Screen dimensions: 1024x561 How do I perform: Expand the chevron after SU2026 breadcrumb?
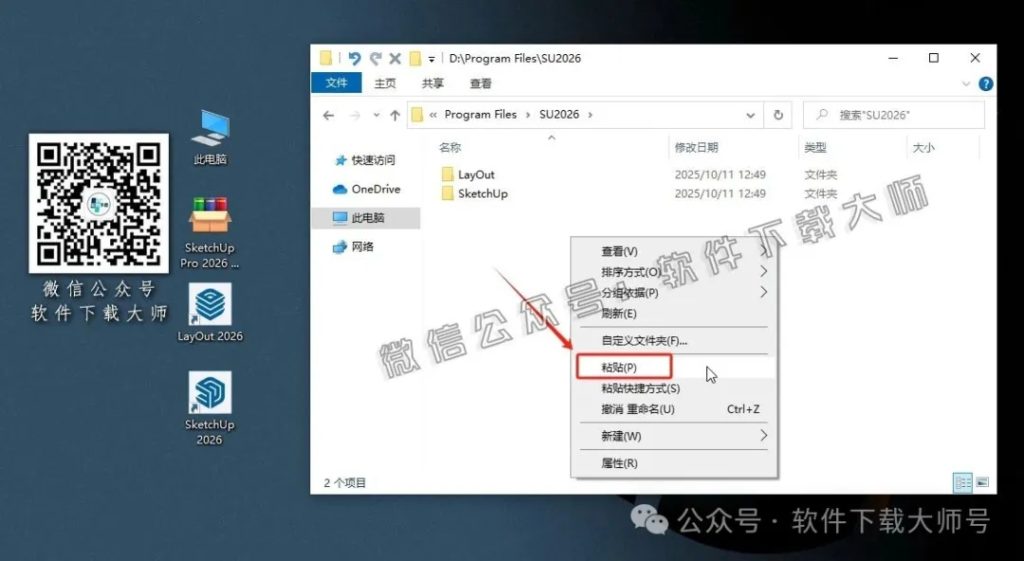point(590,115)
